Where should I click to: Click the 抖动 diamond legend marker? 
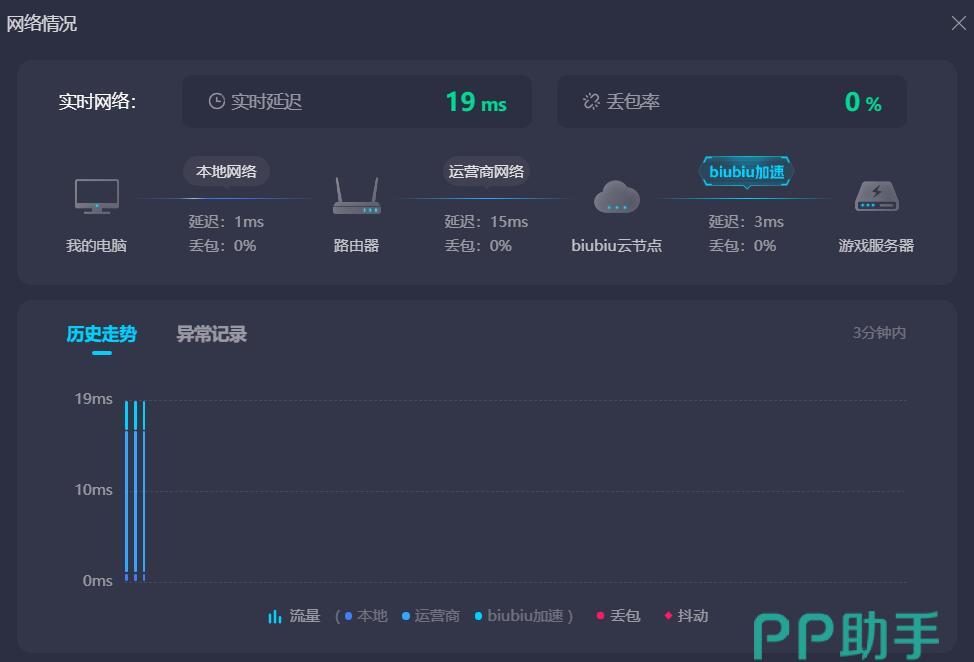click(x=668, y=615)
